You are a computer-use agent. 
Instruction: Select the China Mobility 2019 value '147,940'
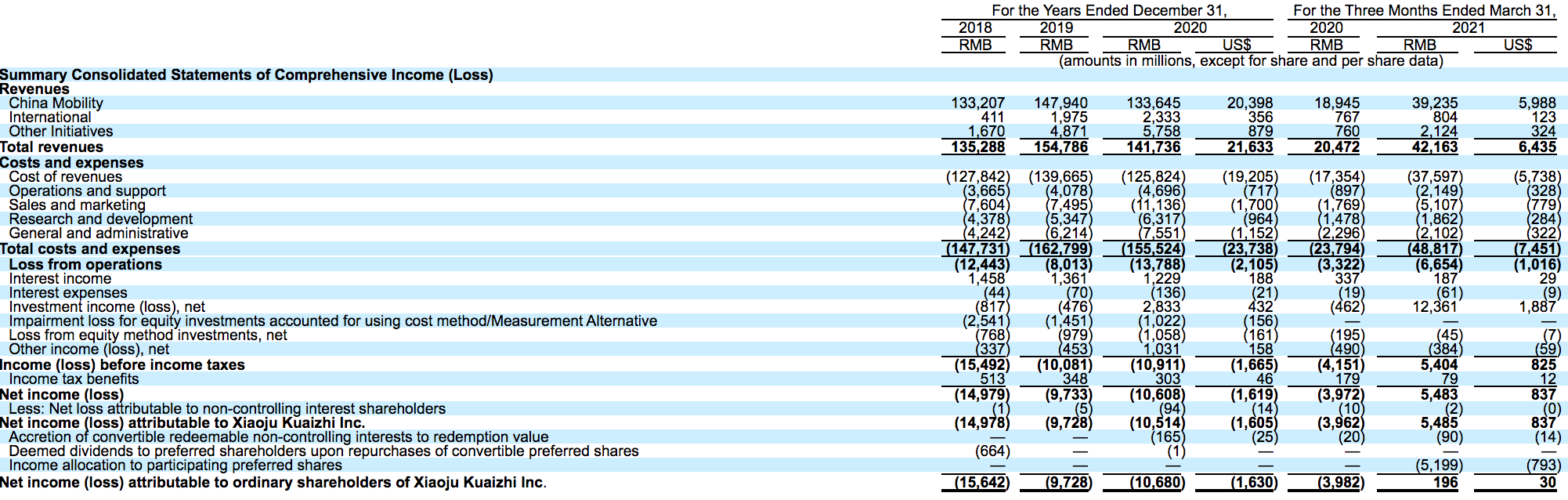pyautogui.click(x=1060, y=103)
